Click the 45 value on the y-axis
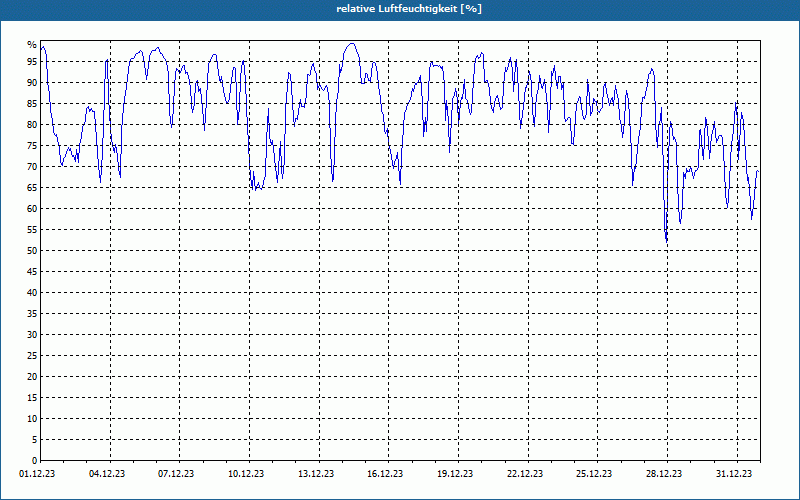Image resolution: width=800 pixels, height=500 pixels. [32, 272]
